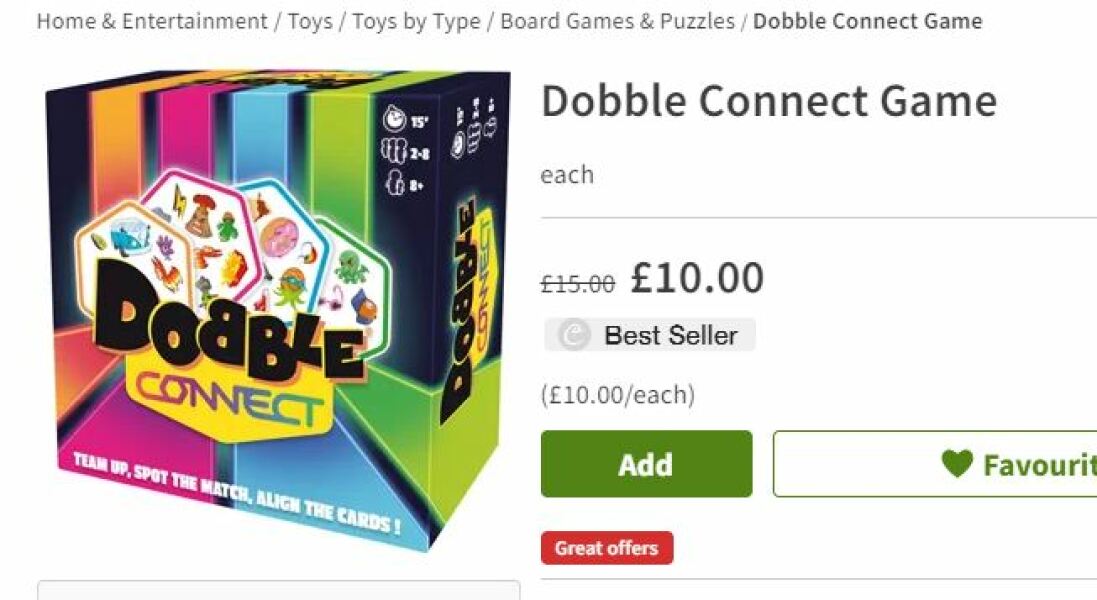
Task: Click the green Add button
Action: pyautogui.click(x=646, y=464)
